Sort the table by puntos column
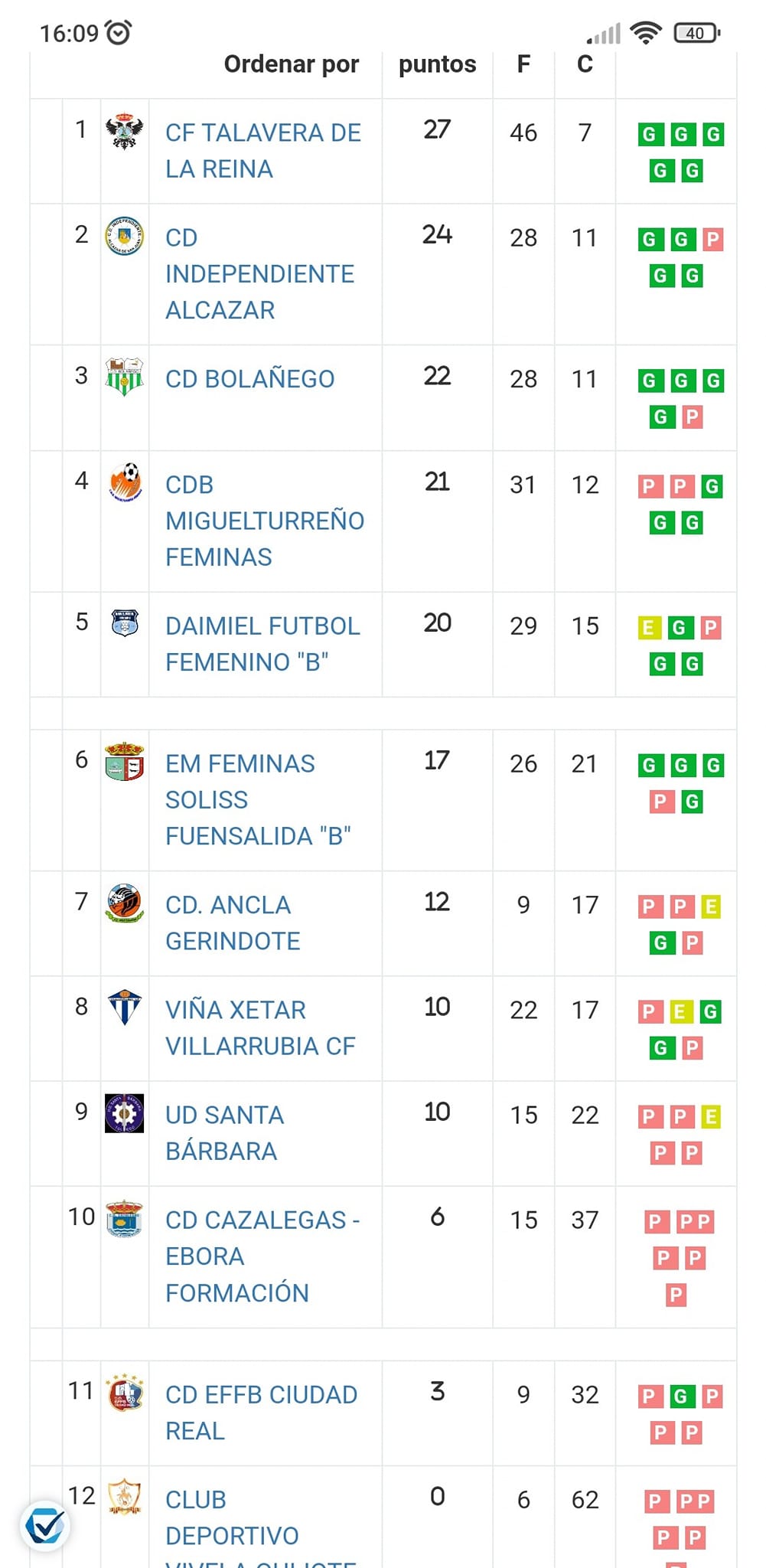766x1568 pixels. point(437,64)
